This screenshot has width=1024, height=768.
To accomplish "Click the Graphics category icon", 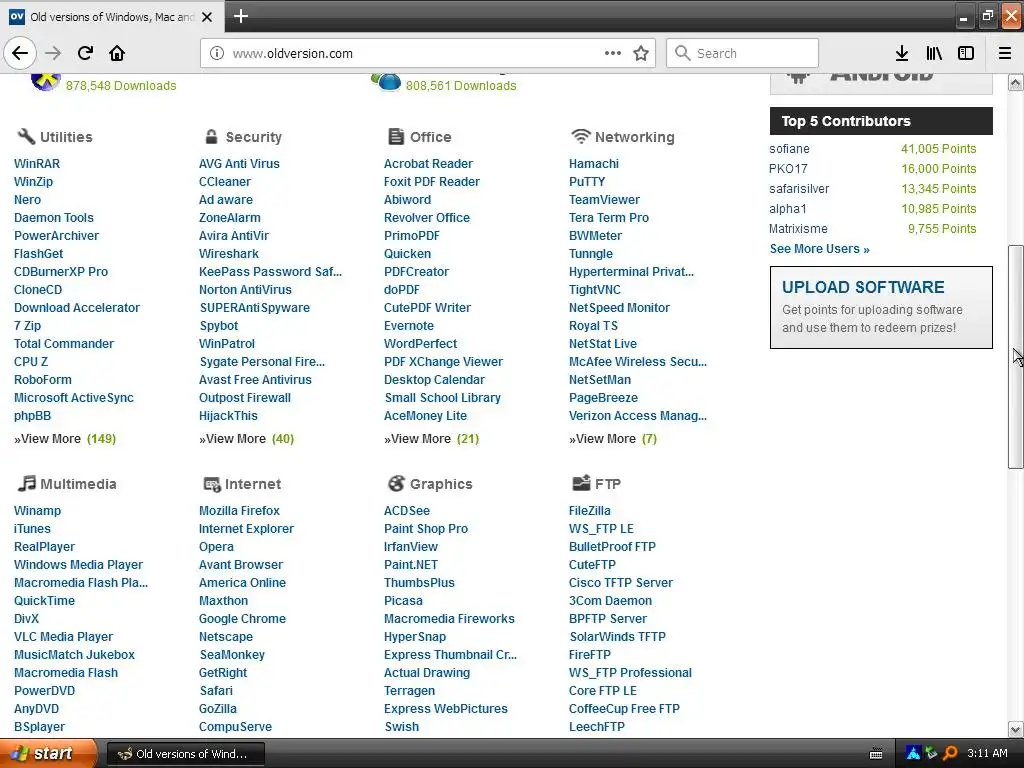I will point(396,483).
